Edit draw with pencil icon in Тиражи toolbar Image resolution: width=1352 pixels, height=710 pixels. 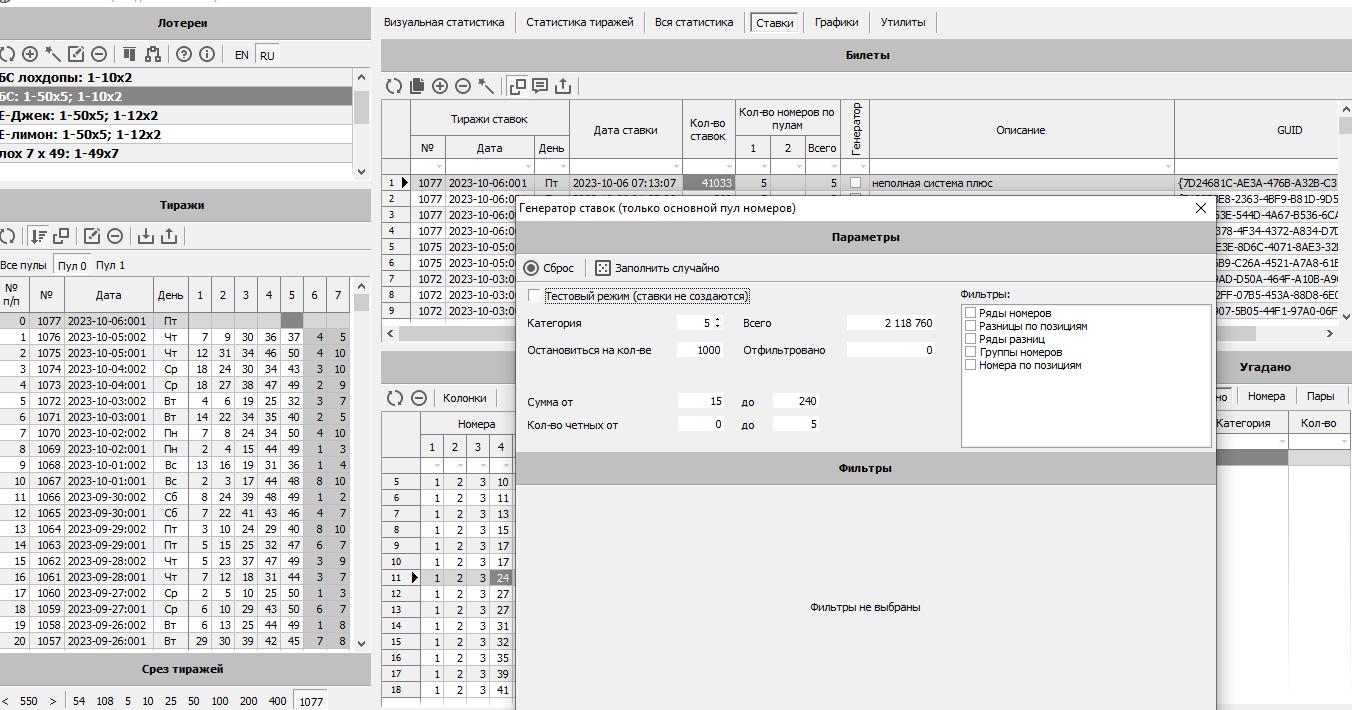pos(92,237)
